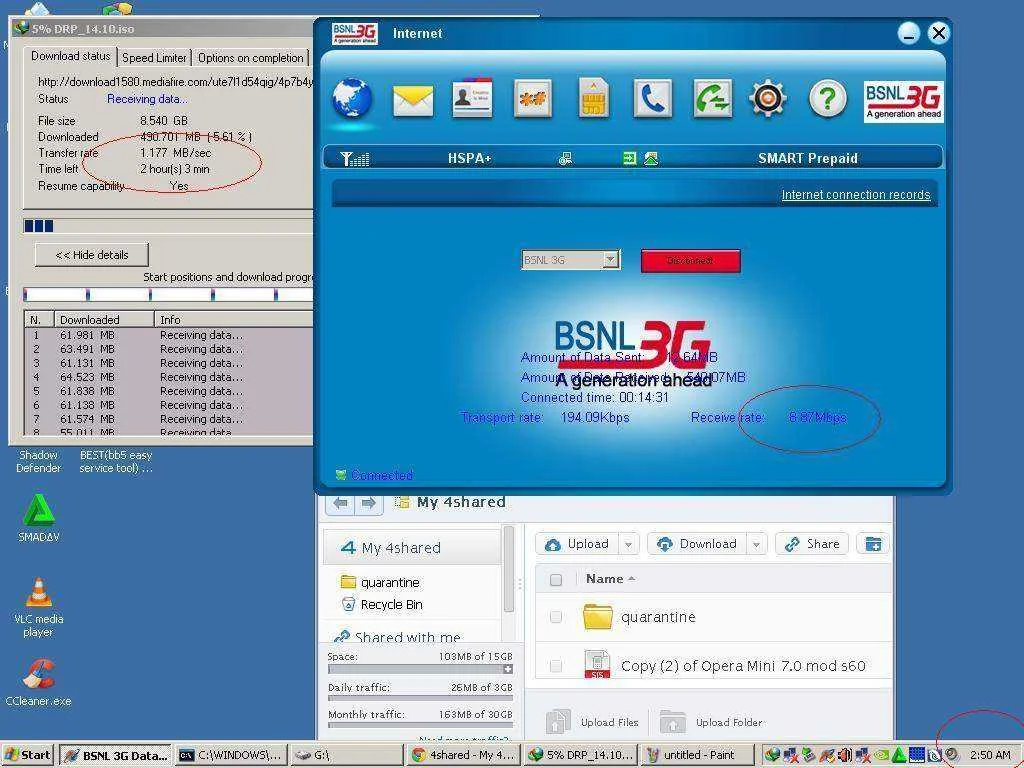Click the Upload Folder icon
Screen dimensions: 1024x768
coord(673,722)
